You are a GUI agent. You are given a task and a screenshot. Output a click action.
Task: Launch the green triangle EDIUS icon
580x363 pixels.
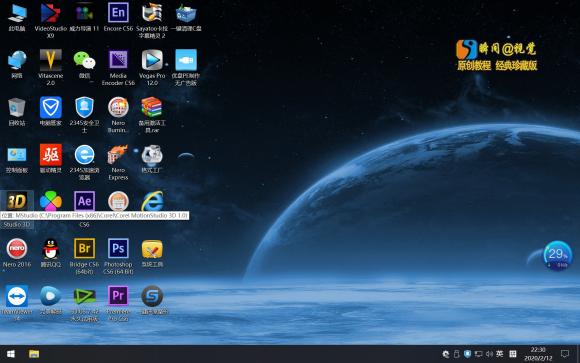tap(84, 296)
